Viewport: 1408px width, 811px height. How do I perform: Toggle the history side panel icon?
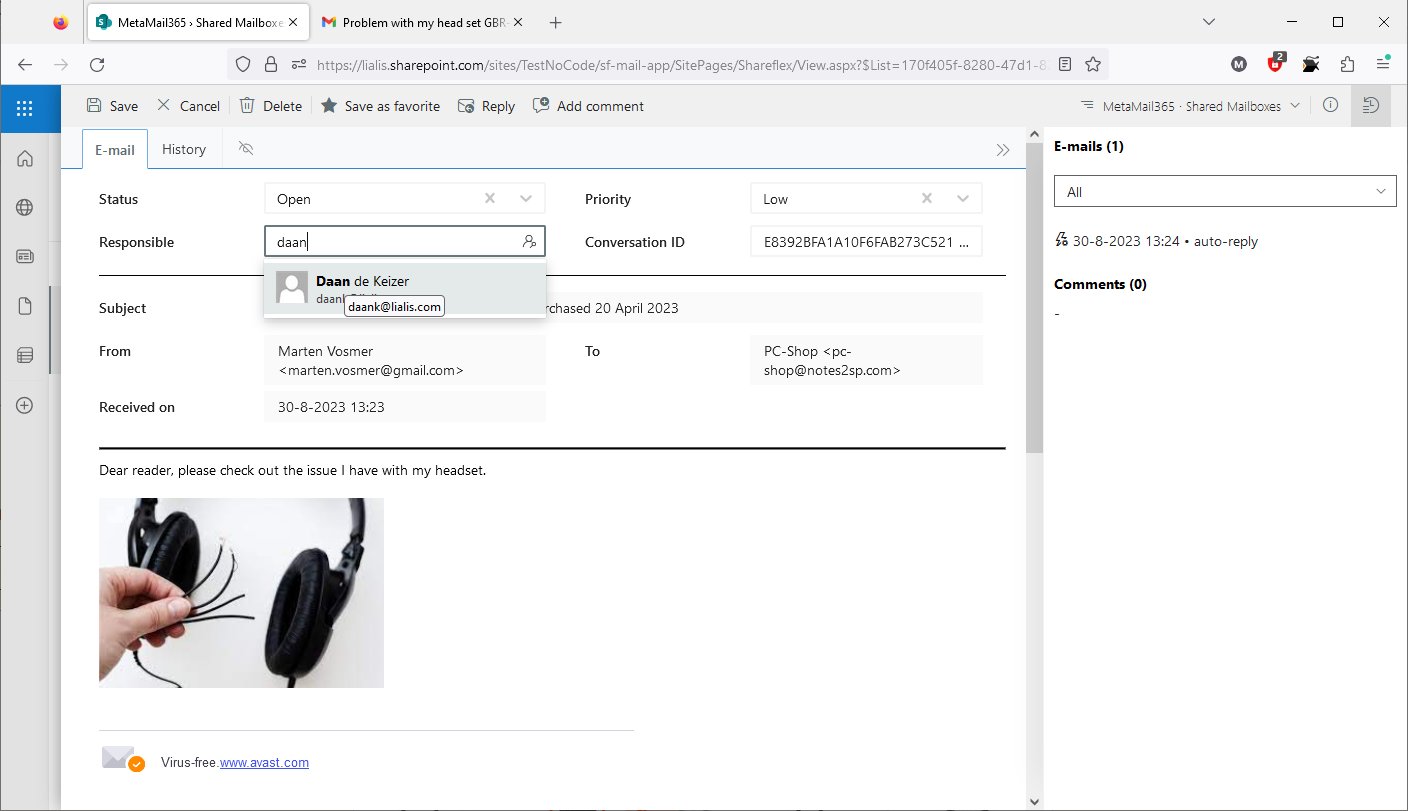click(1371, 105)
